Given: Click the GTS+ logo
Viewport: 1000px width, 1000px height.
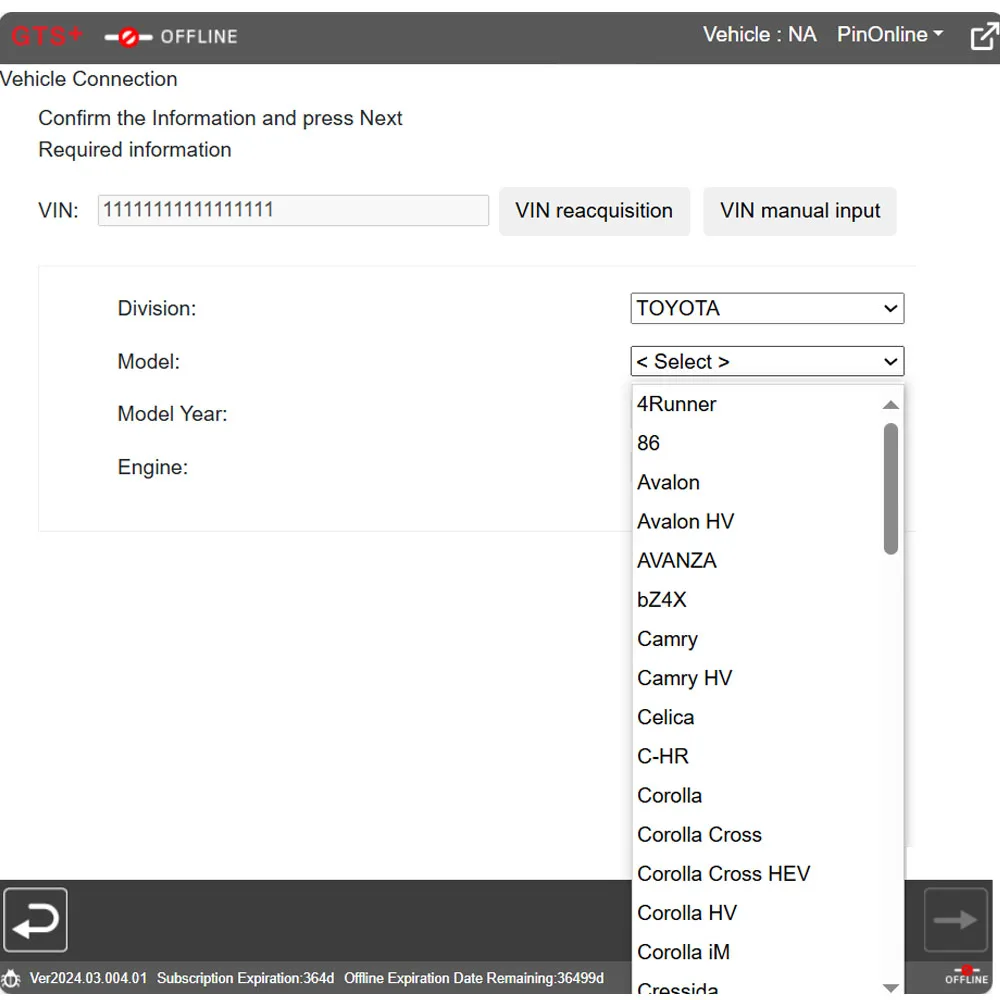Looking at the screenshot, I should (47, 36).
